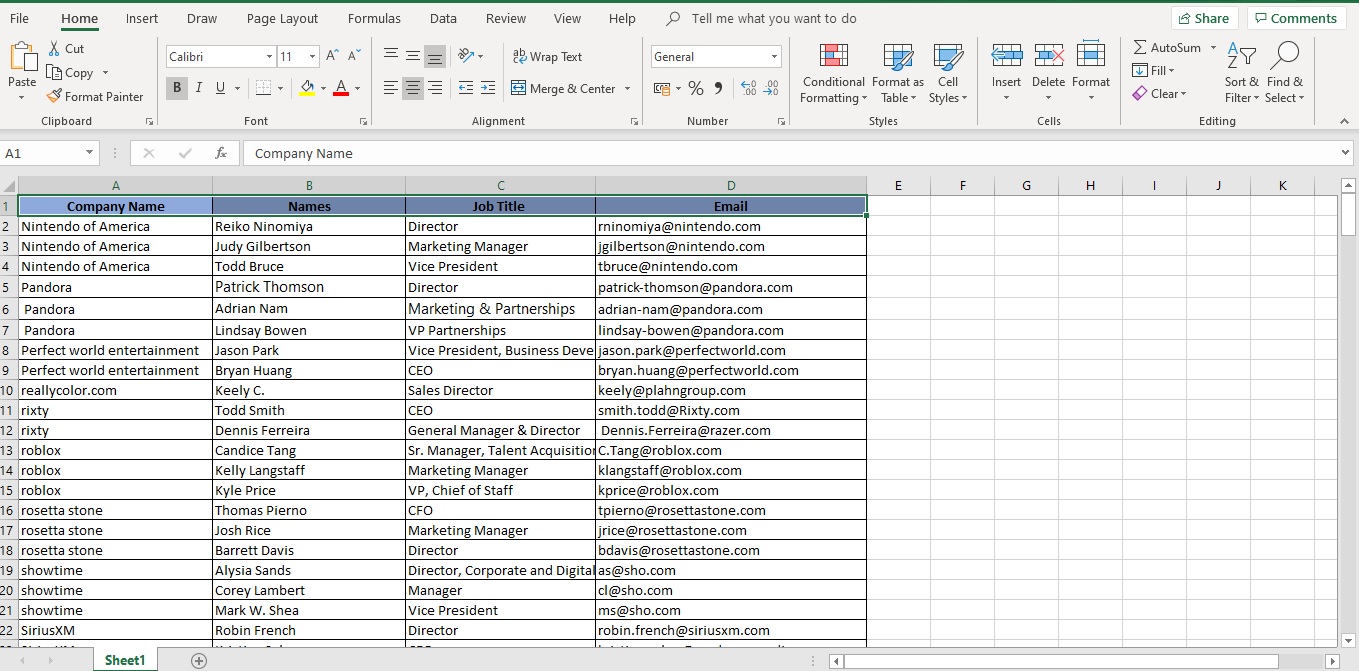The height and width of the screenshot is (671, 1359).
Task: Switch to the Formulas ribbon tab
Action: [374, 18]
